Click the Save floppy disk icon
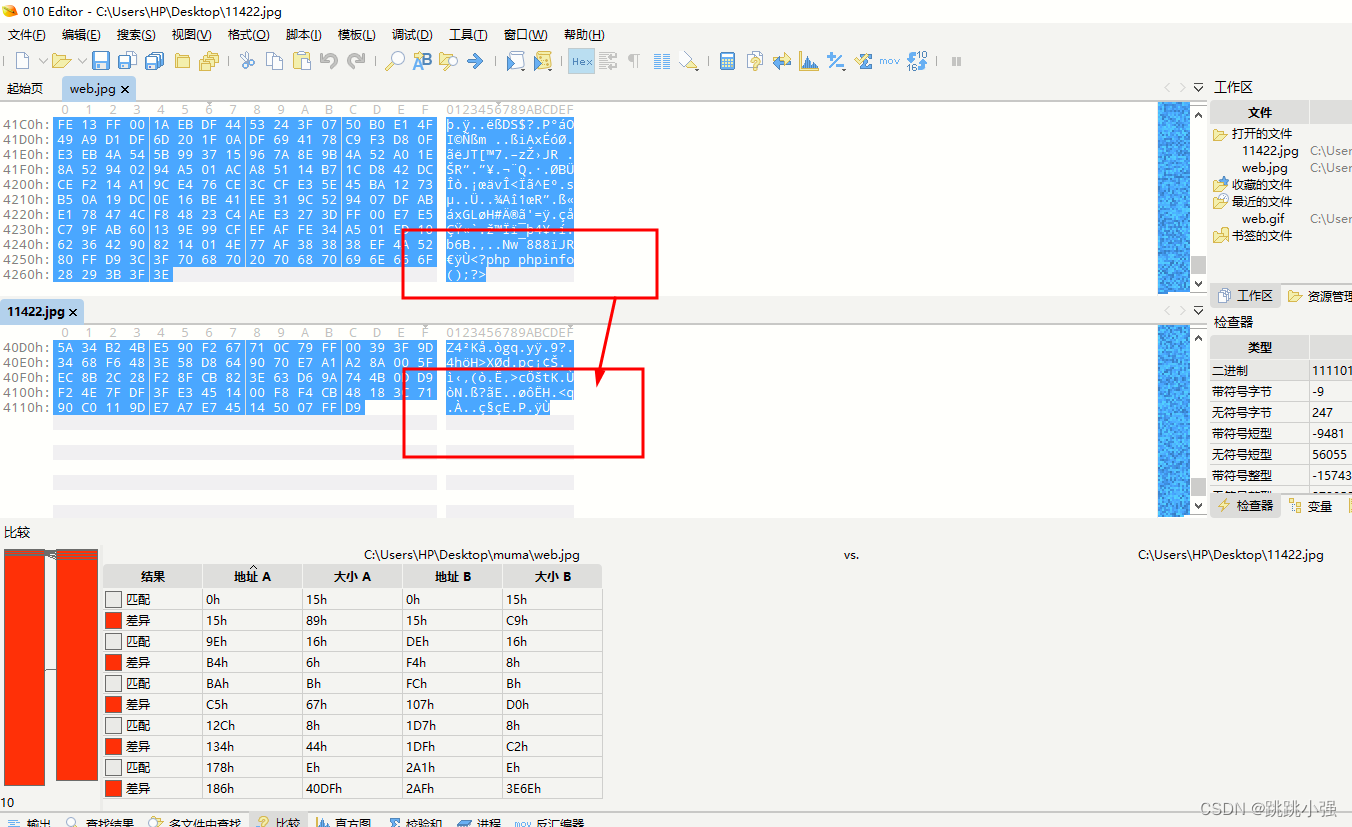This screenshot has height=827, width=1352. (x=101, y=61)
